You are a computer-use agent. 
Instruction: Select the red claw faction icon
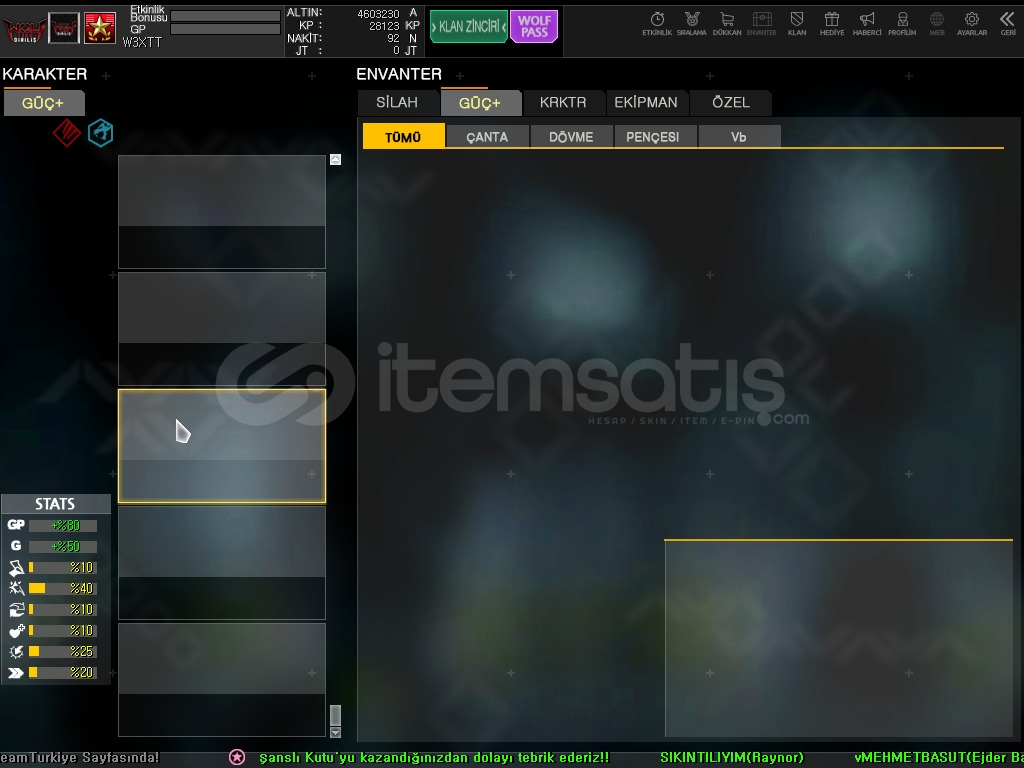[66, 133]
